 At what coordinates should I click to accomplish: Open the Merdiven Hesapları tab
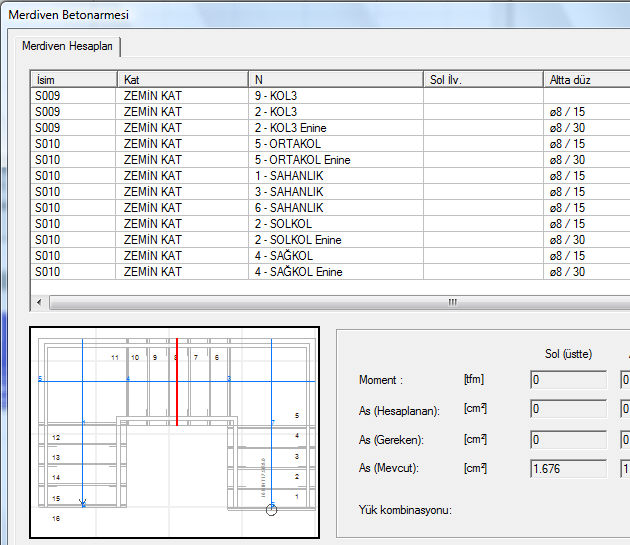pos(68,46)
